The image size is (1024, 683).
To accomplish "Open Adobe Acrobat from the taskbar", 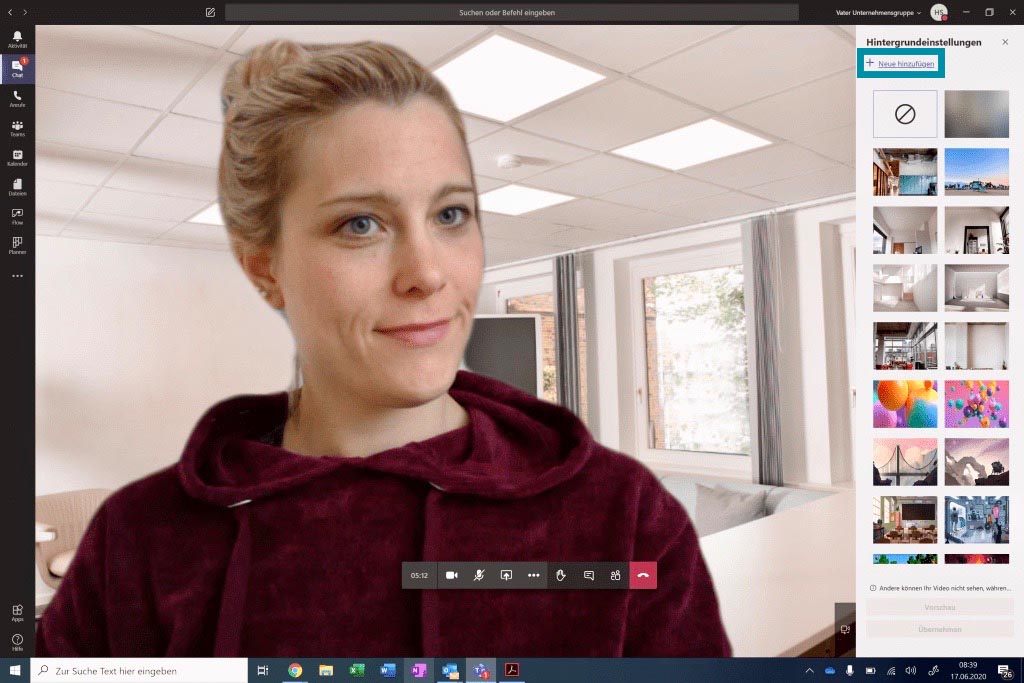I will tap(511, 671).
